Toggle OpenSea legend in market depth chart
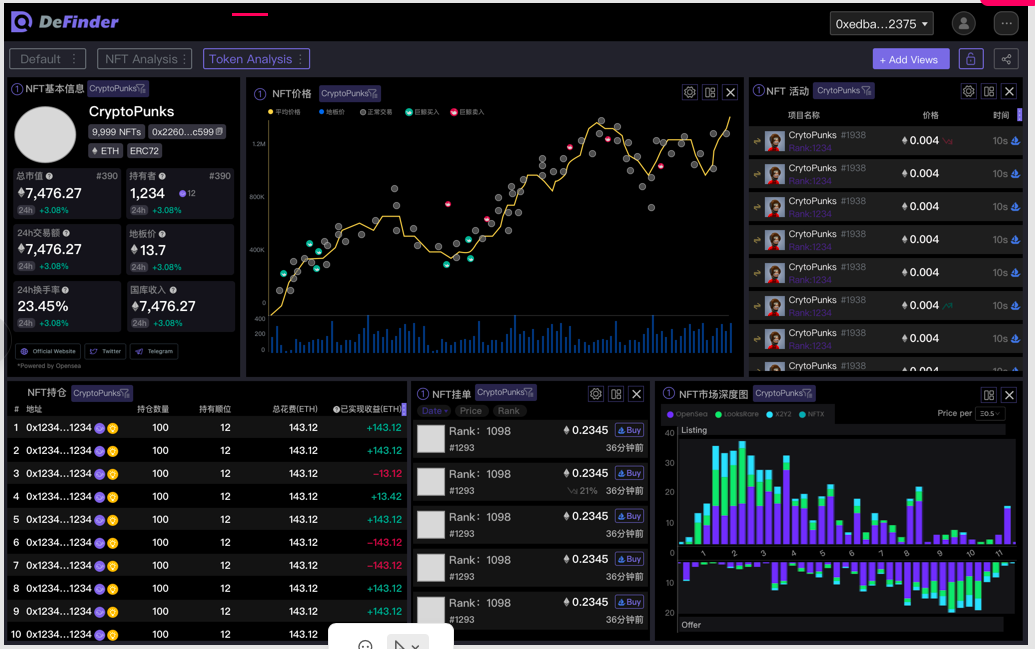The height and width of the screenshot is (649, 1035). tap(687, 414)
